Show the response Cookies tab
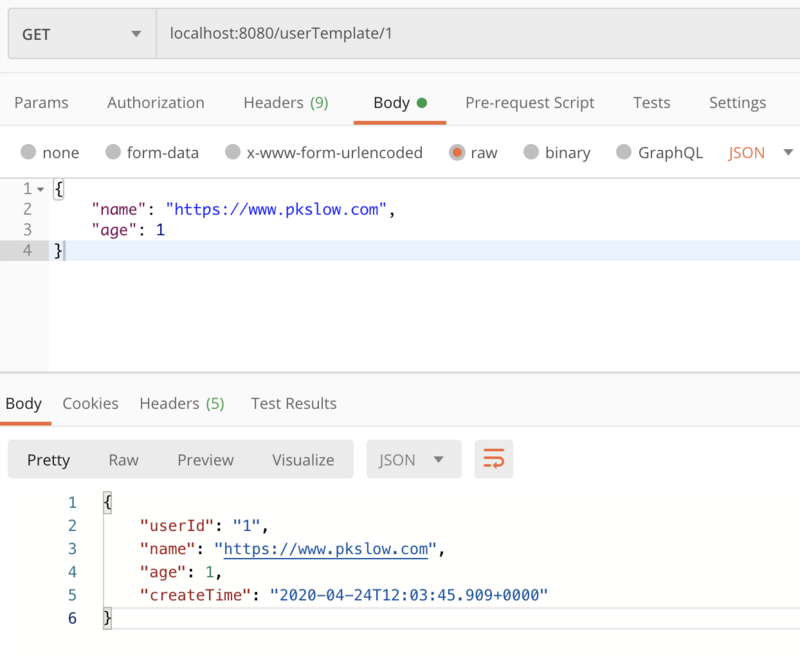The width and height of the screenshot is (800, 657). click(90, 403)
